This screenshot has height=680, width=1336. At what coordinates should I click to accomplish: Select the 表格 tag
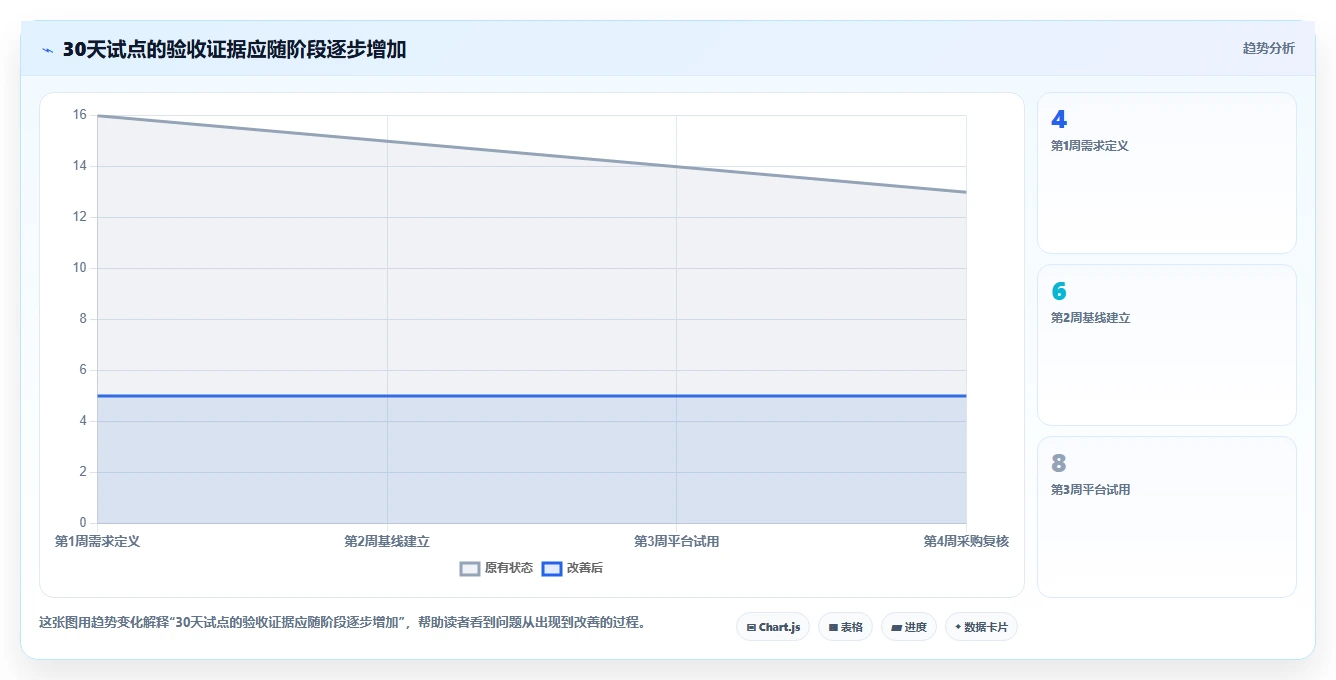845,627
